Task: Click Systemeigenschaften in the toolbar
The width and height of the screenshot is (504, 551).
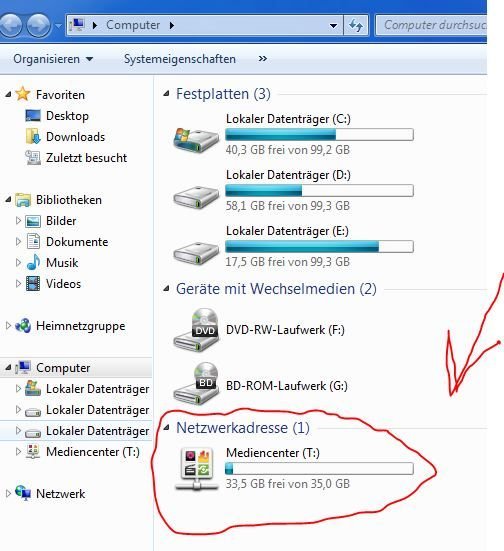Action: coord(180,59)
